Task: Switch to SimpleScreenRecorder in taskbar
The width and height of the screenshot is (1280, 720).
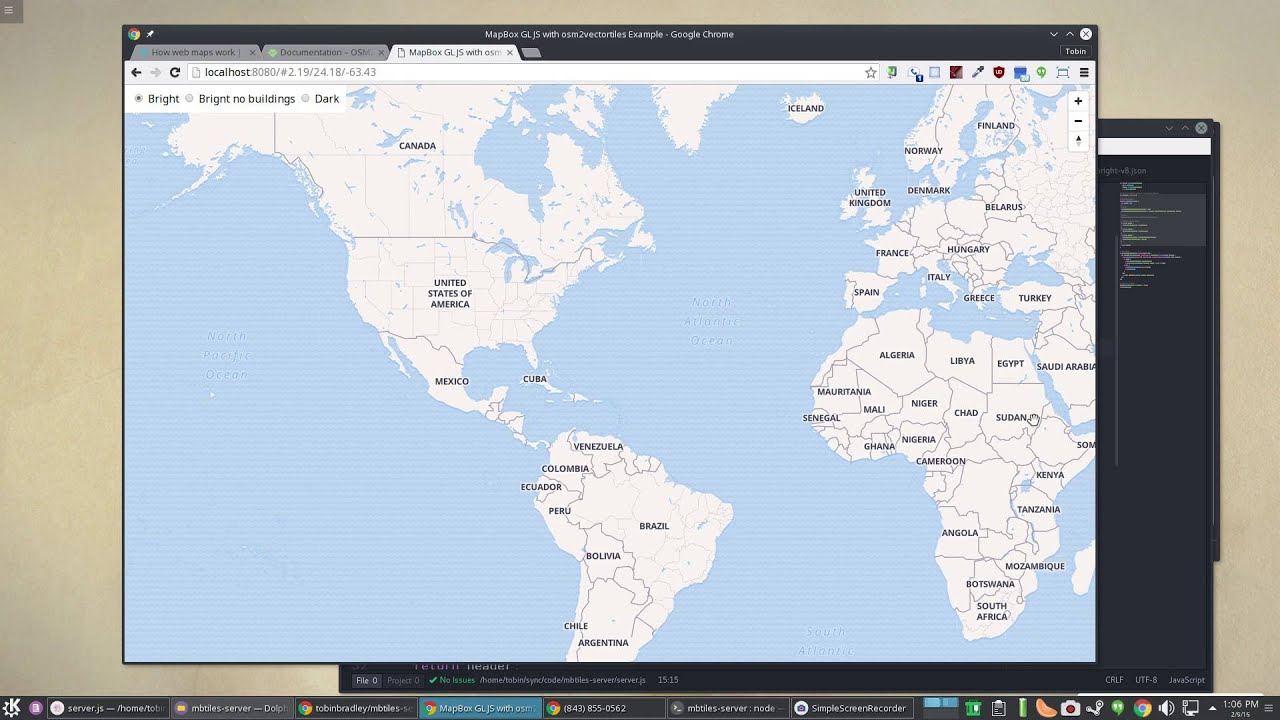Action: pos(851,708)
